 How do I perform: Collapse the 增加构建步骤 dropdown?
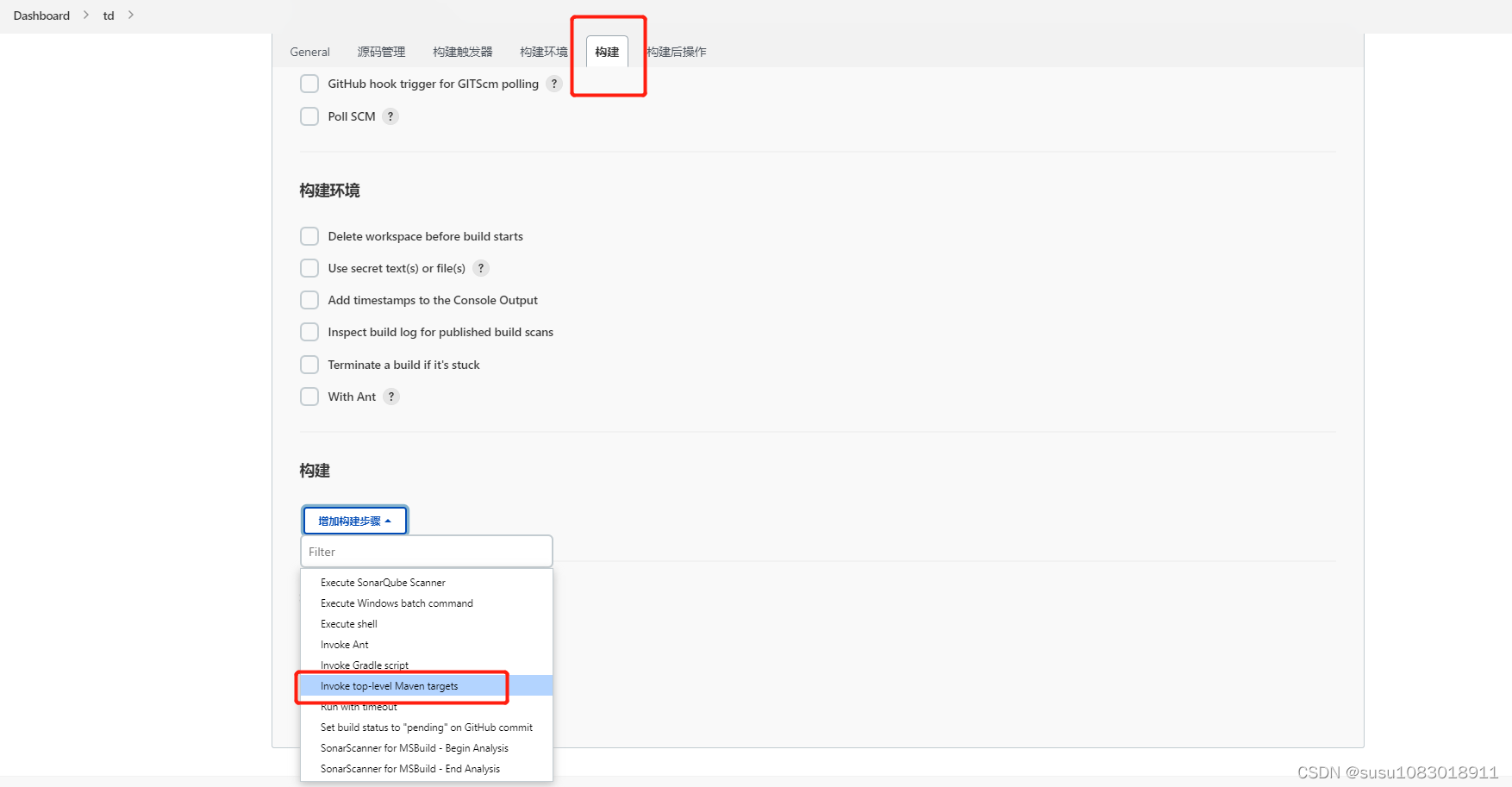point(354,520)
